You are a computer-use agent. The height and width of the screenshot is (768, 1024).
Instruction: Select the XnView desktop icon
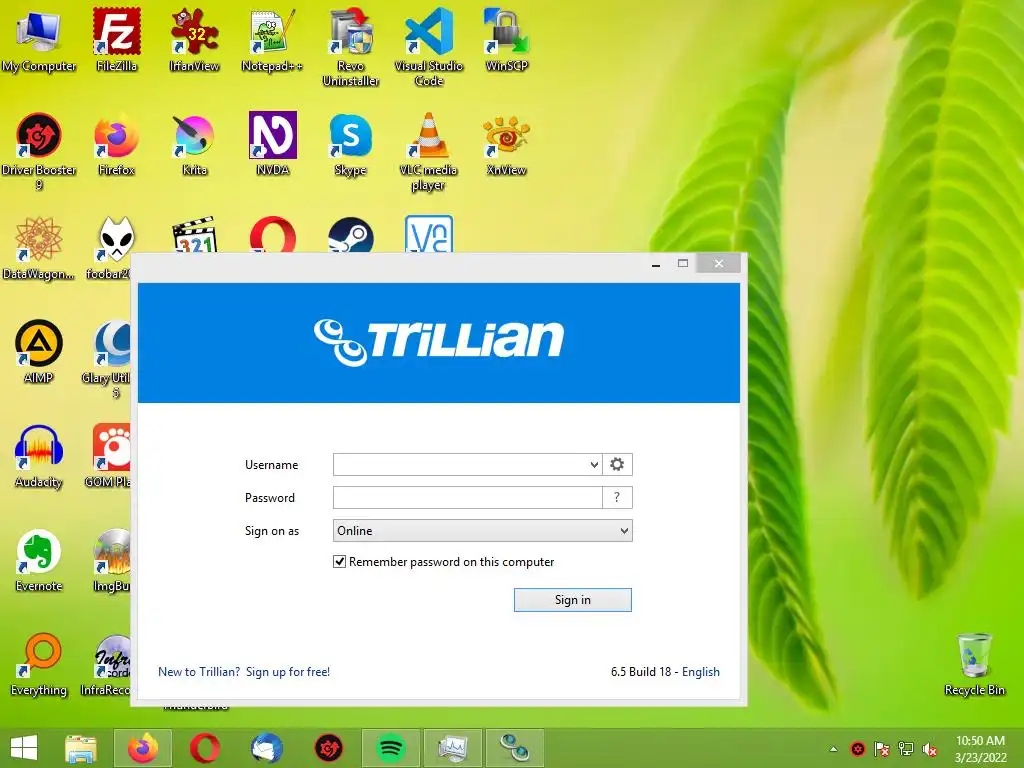click(x=507, y=144)
